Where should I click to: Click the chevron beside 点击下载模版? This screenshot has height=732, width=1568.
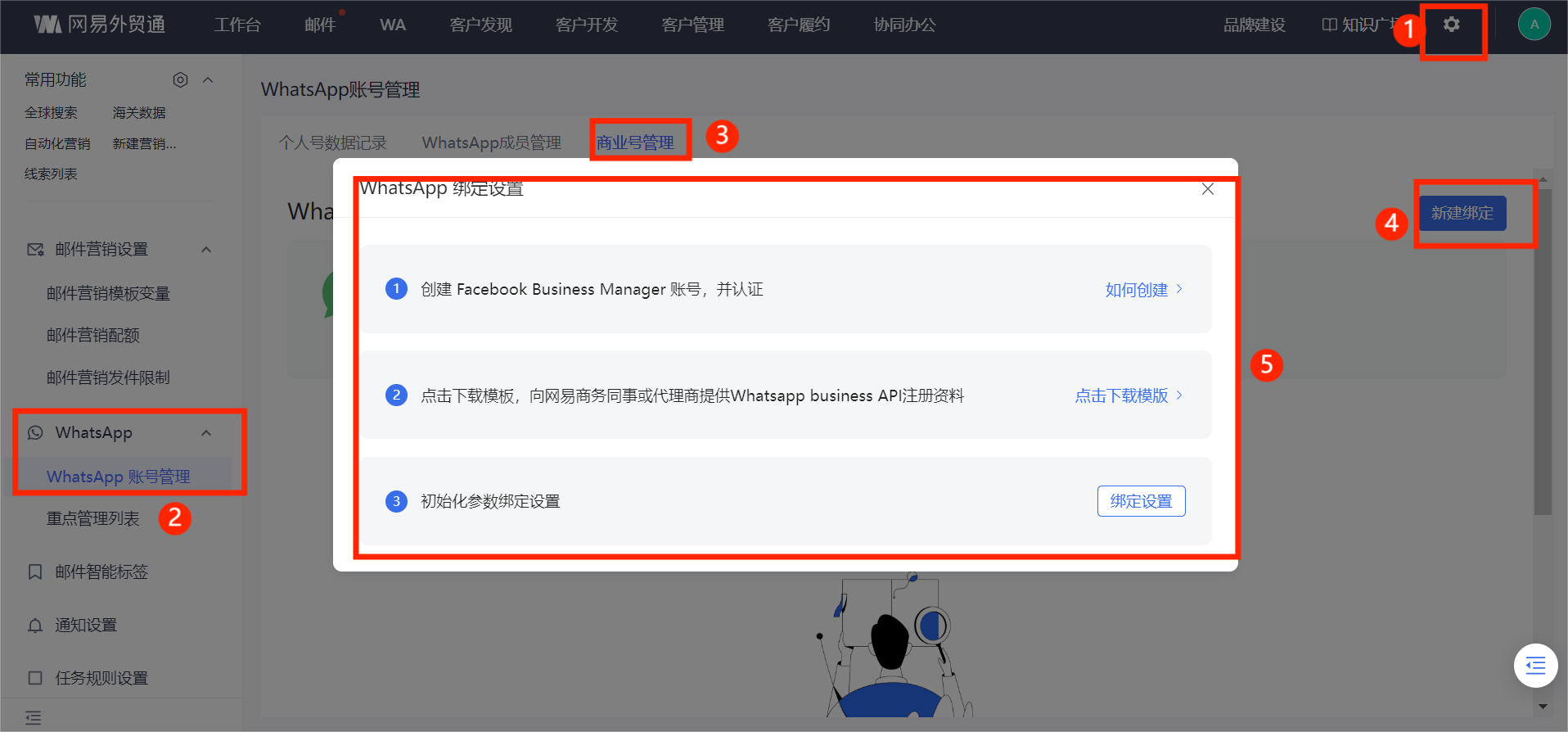[1179, 395]
